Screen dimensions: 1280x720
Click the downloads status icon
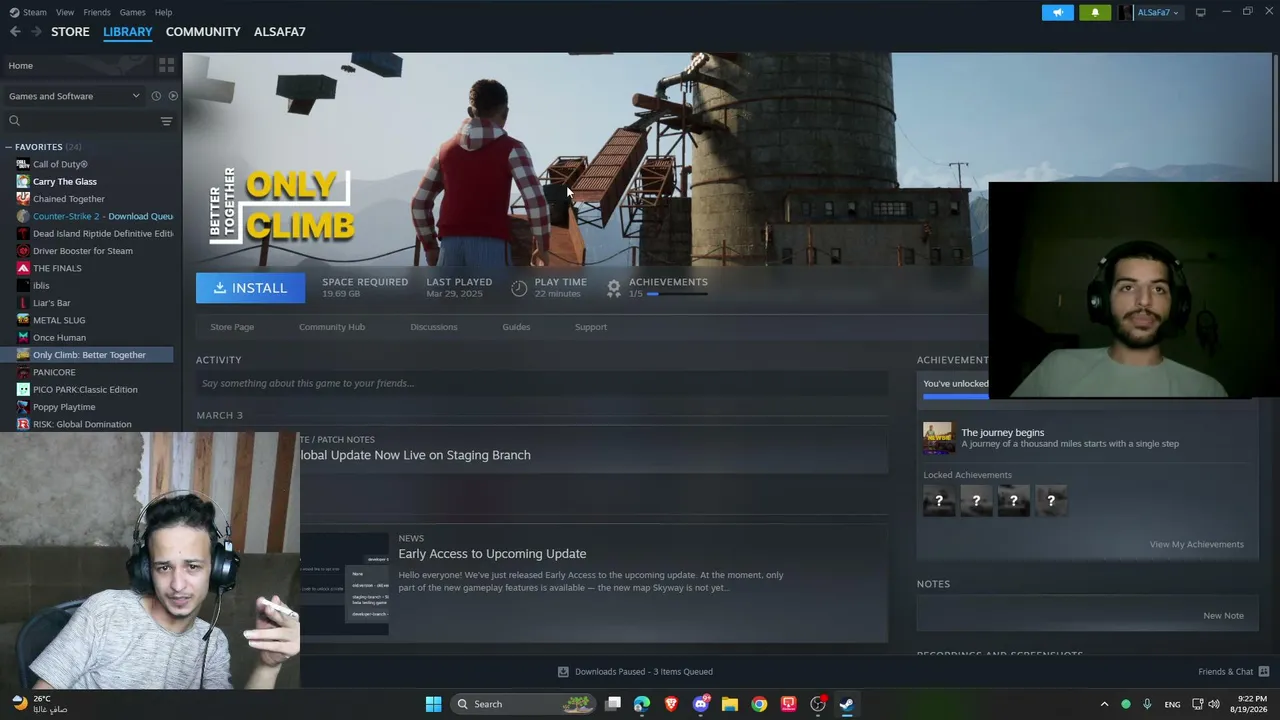pyautogui.click(x=563, y=672)
